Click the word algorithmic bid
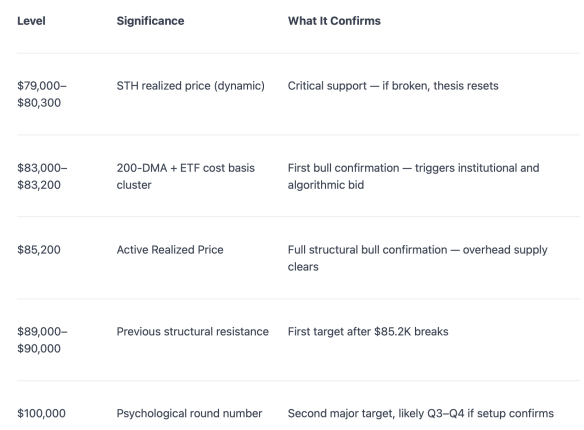Viewport: 584px width, 430px height. 326,185
